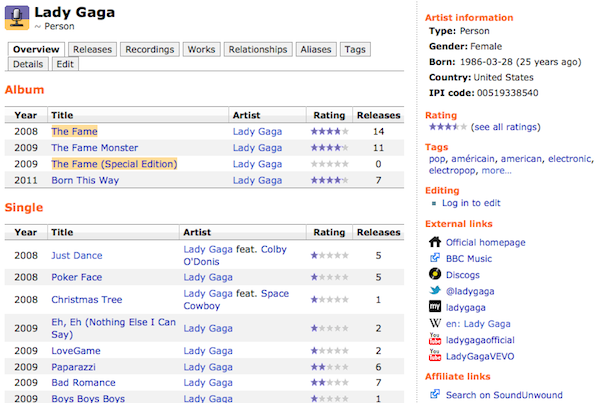Open the Tags tab

[355, 49]
